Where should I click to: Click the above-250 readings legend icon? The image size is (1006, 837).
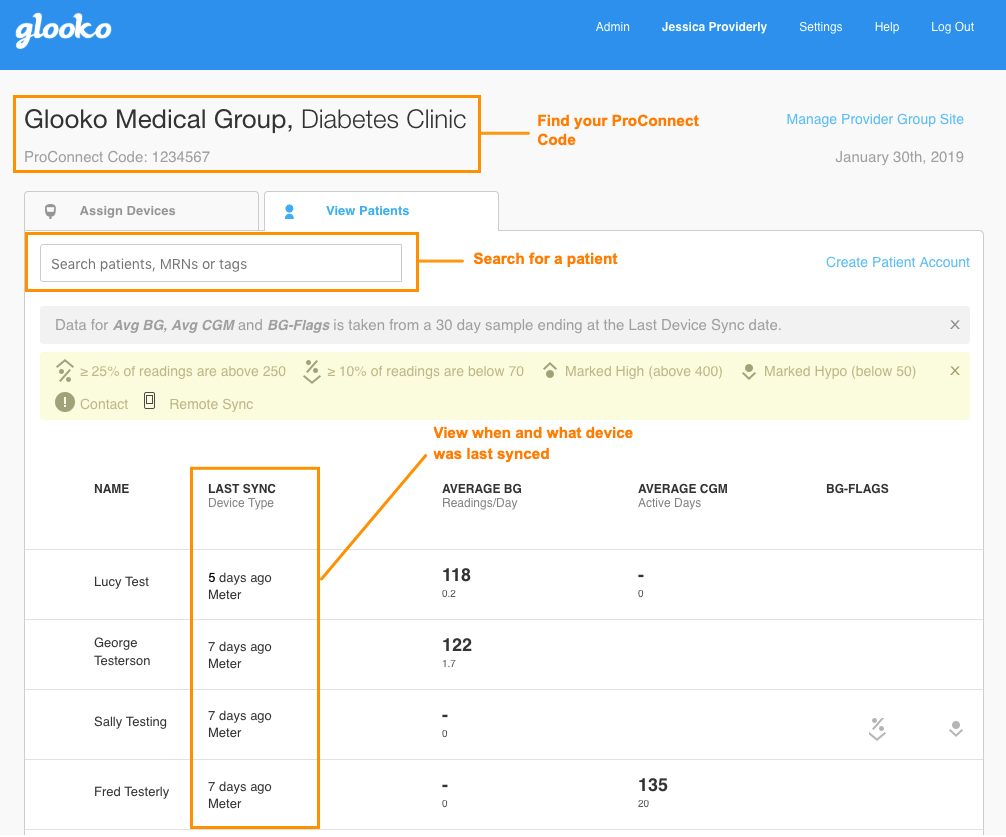pyautogui.click(x=65, y=371)
